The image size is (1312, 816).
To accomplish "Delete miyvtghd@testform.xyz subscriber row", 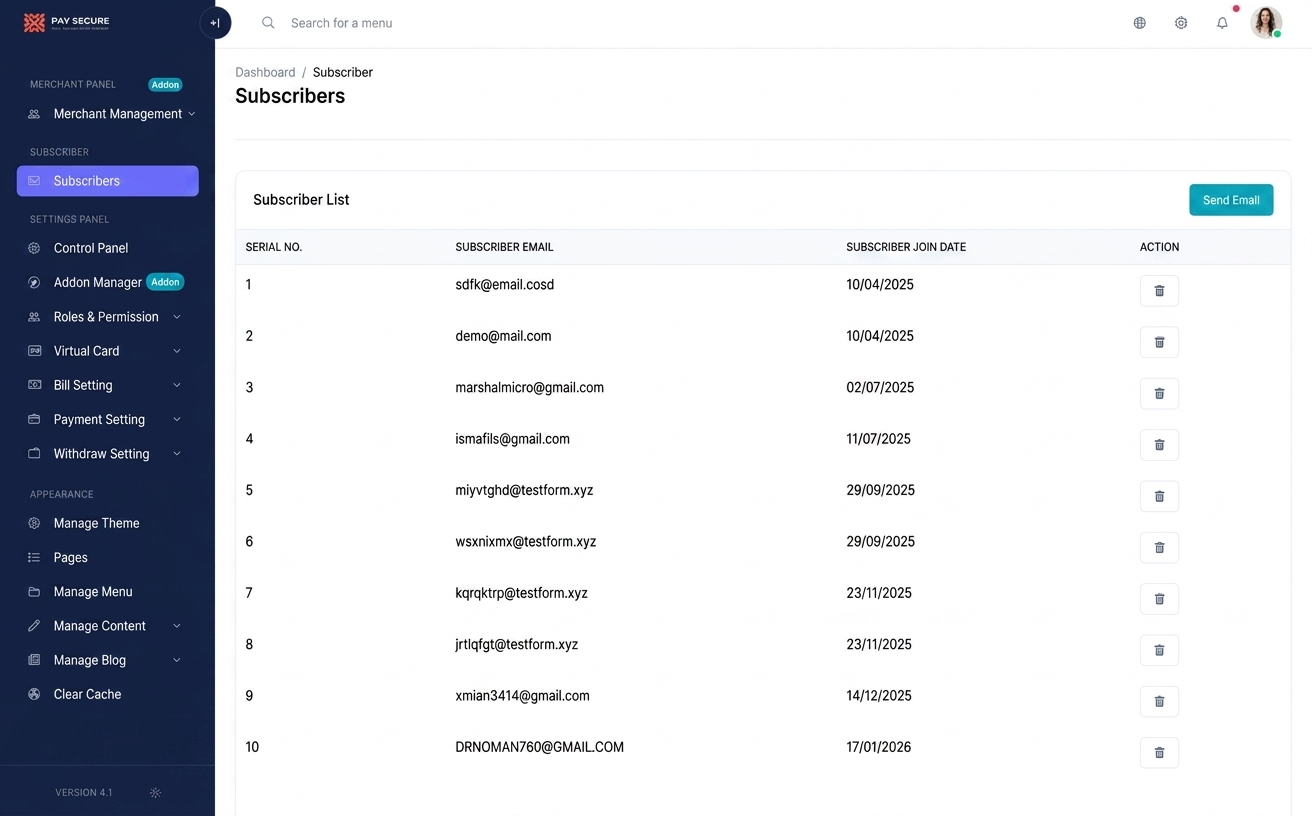I will tap(1159, 496).
